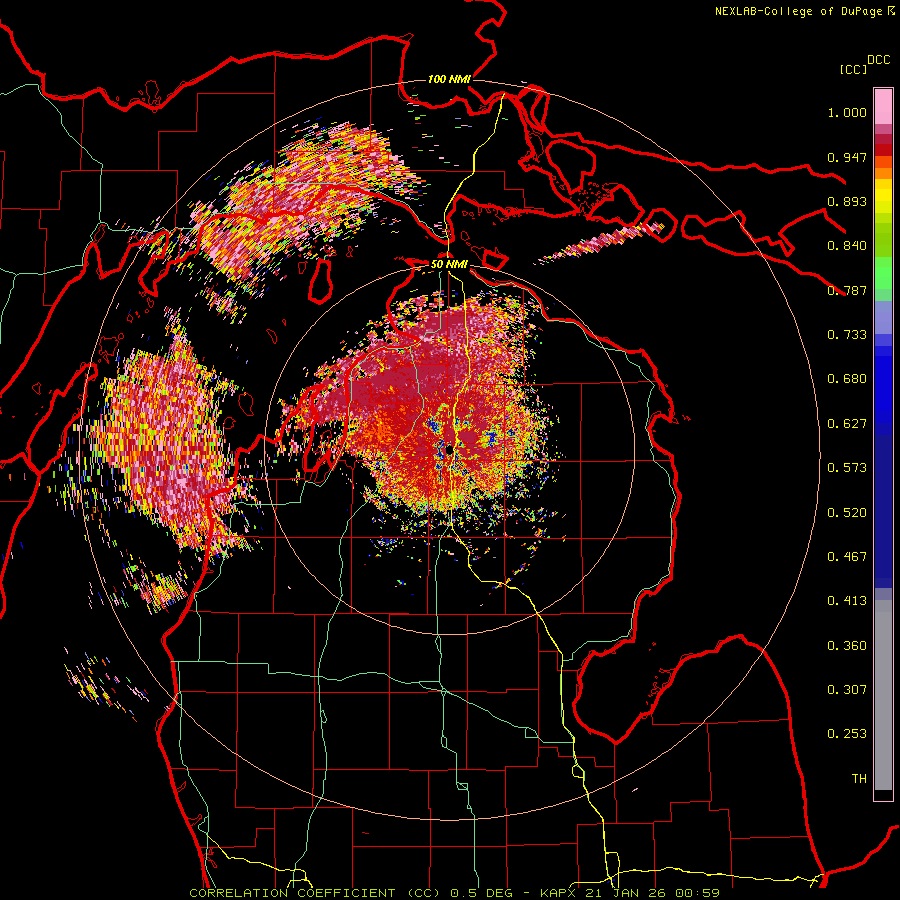Click the 100 NMI range ring label
Viewport: 900px width, 900px height.
coord(449,79)
